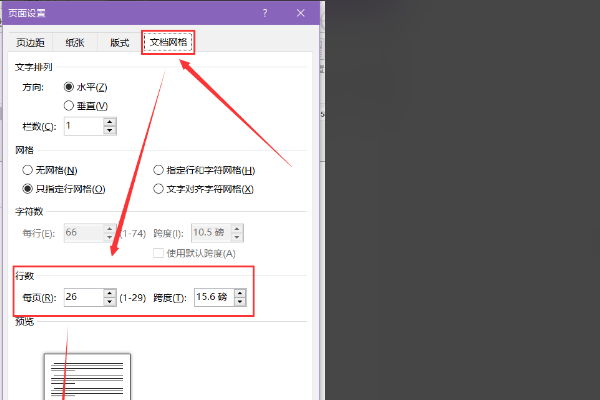The width and height of the screenshot is (600, 400).
Task: Switch to 纸张 tab
Action: (x=75, y=42)
